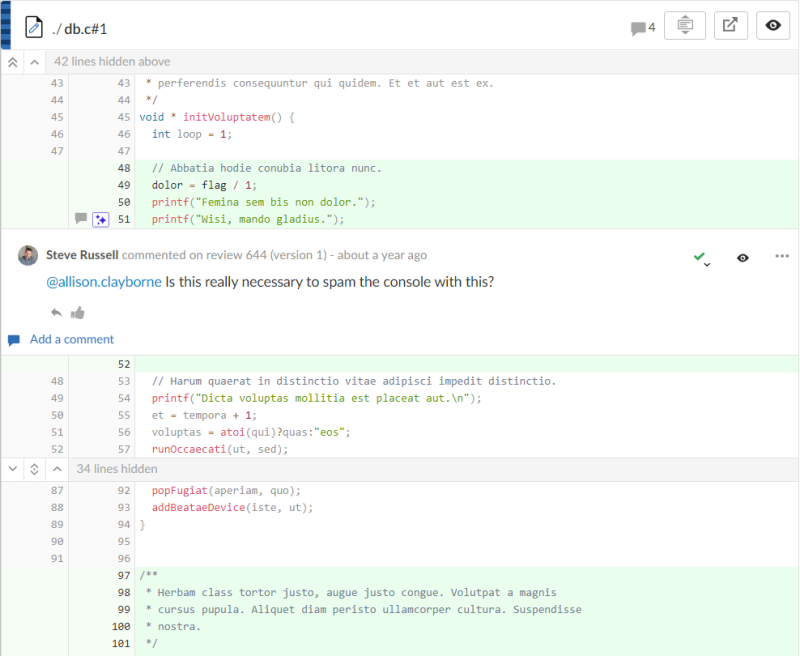Open the comments count icon showing 4
The height and width of the screenshot is (656, 800).
point(640,27)
